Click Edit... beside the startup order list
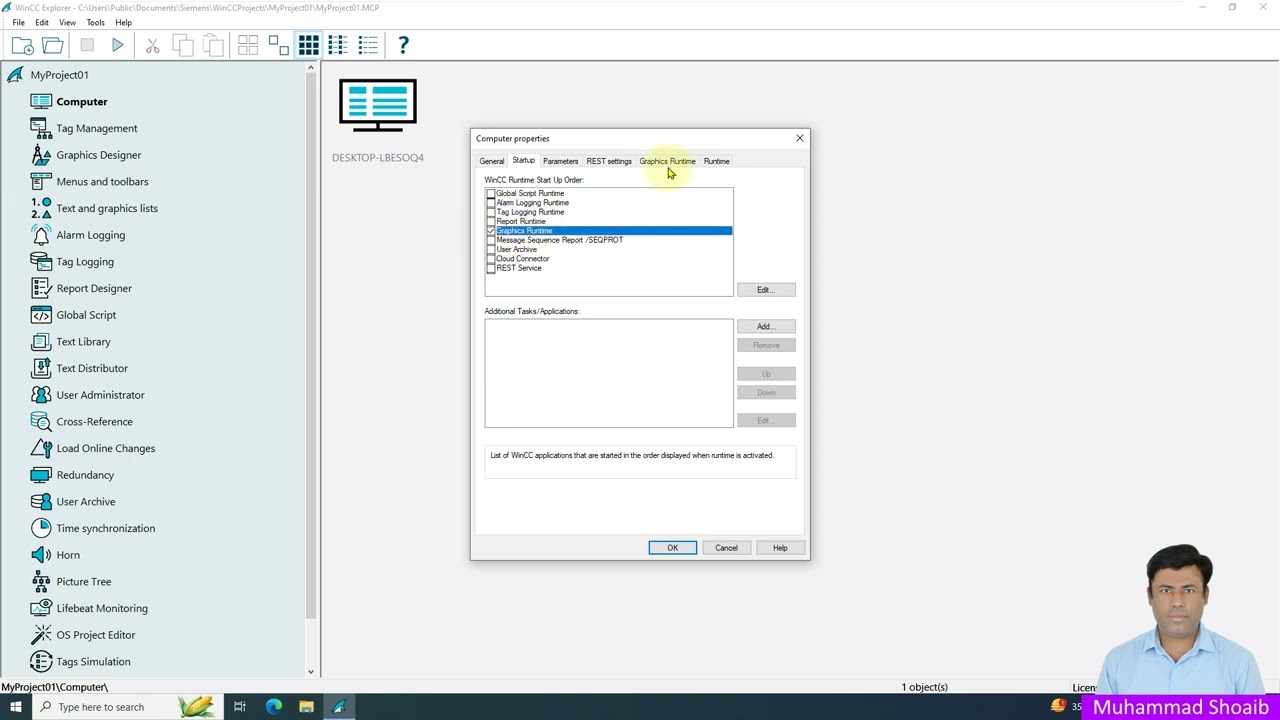This screenshot has height=720, width=1280. pyautogui.click(x=766, y=290)
